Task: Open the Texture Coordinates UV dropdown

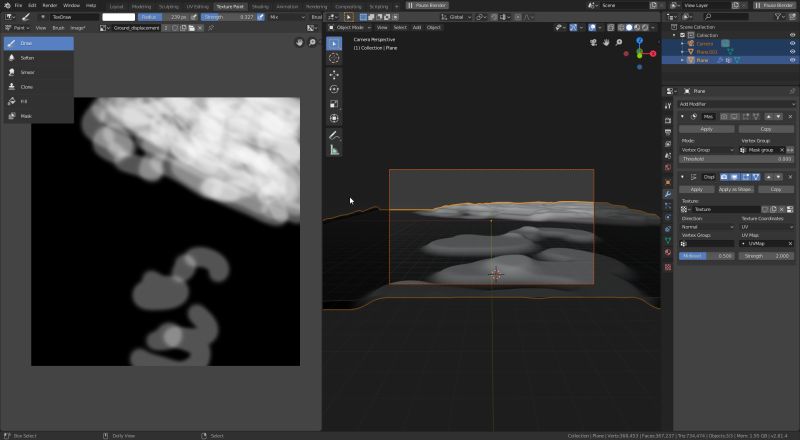Action: point(767,227)
